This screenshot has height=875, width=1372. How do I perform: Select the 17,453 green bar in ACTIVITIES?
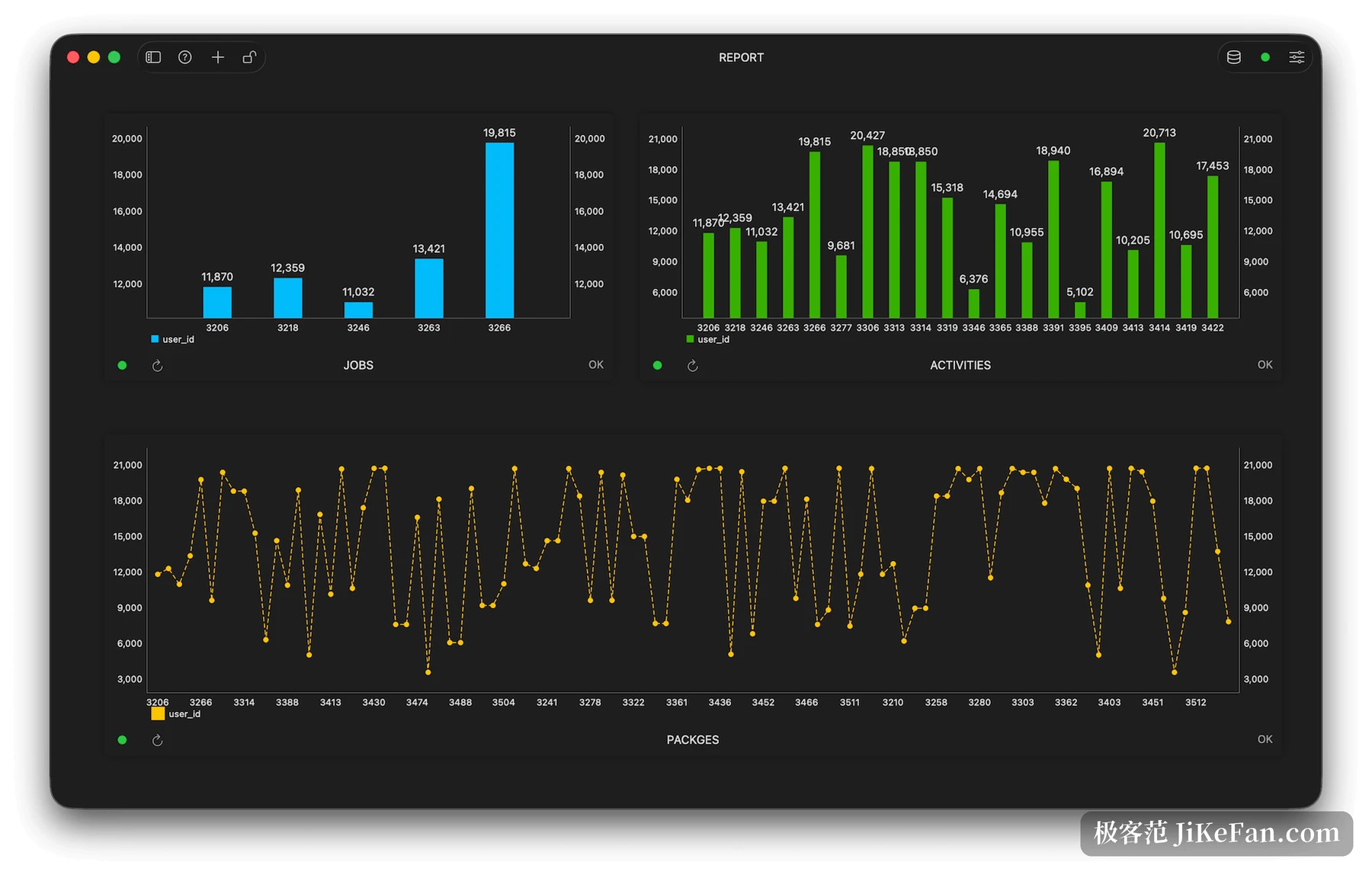1213,247
